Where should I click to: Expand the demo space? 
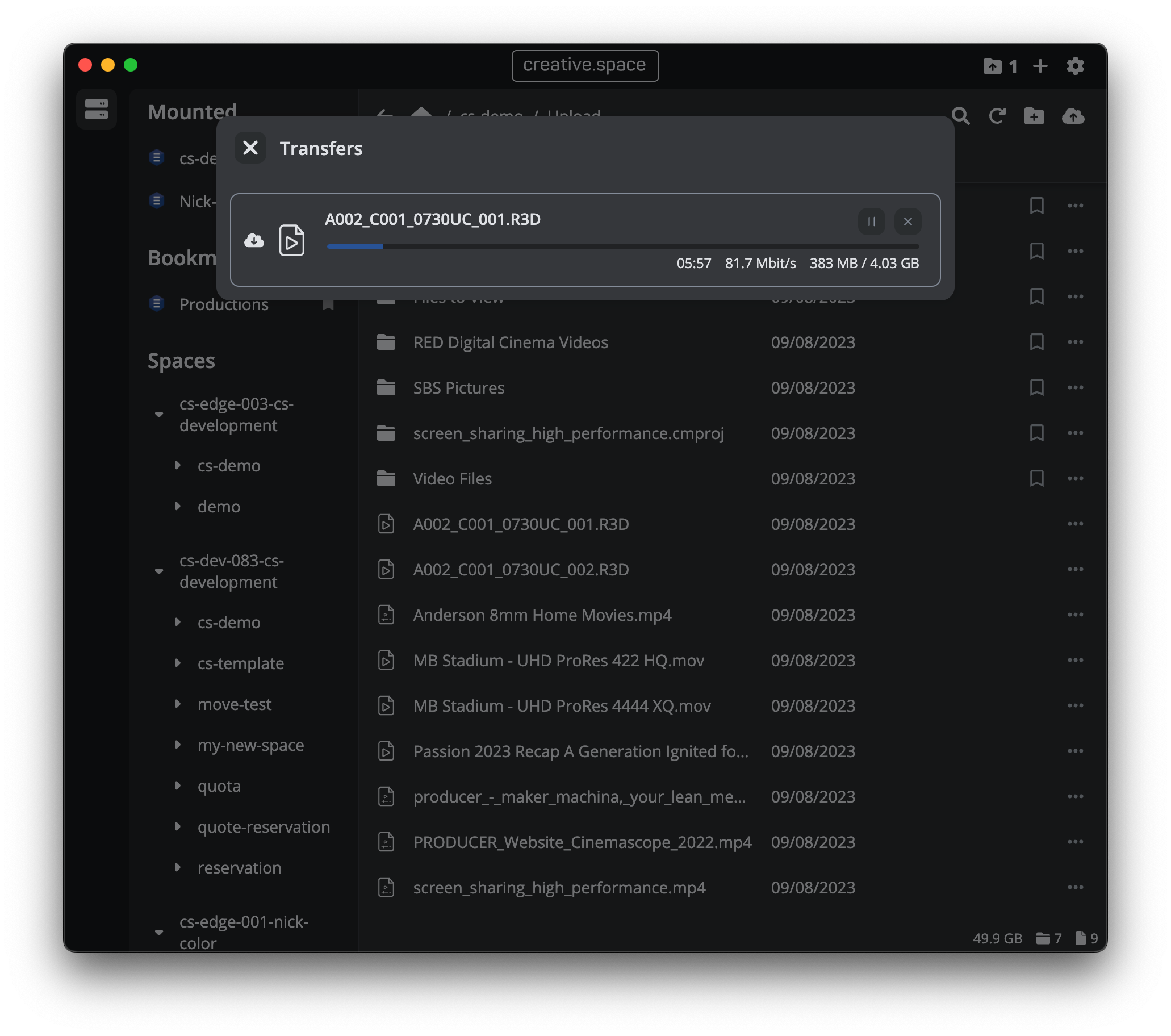click(x=178, y=506)
